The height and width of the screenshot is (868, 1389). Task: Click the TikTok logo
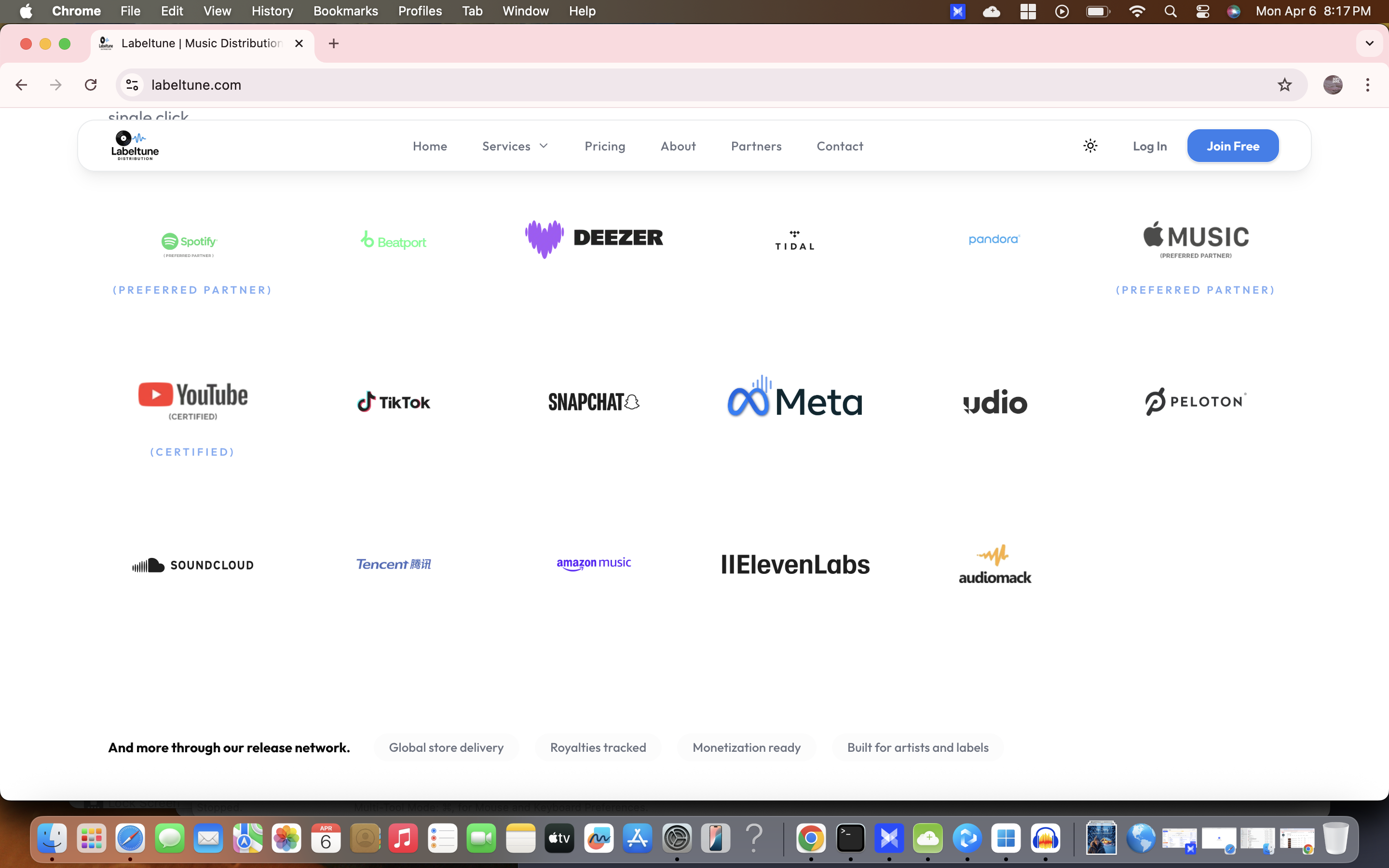coord(393,402)
